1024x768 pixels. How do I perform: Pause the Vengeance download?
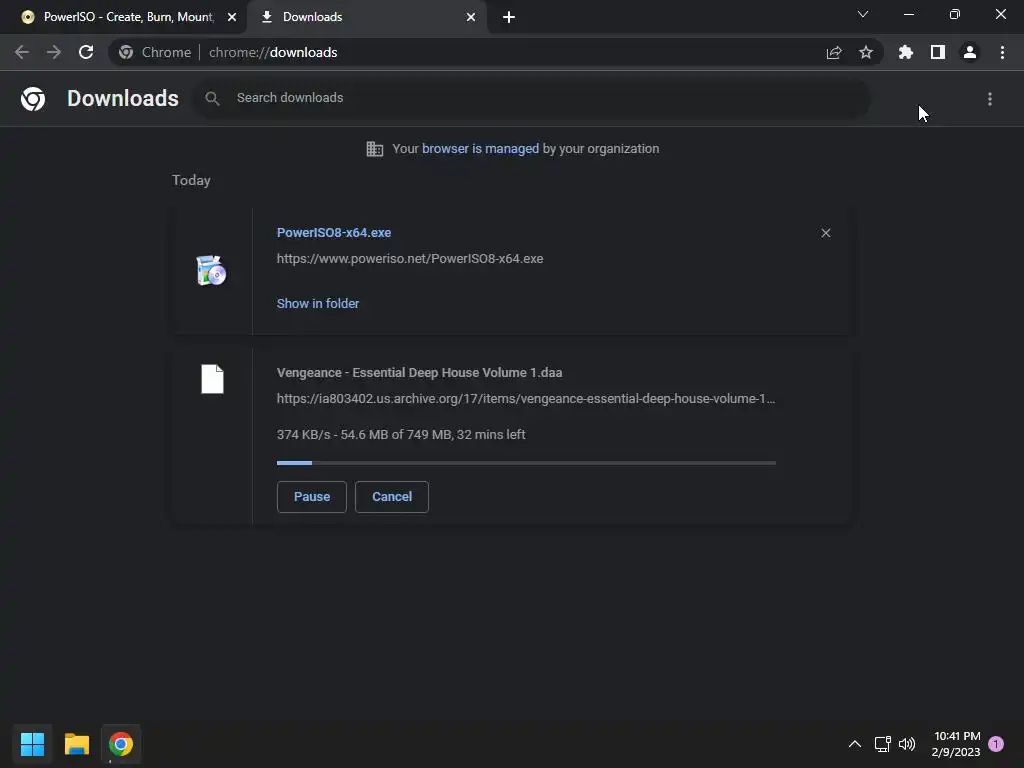click(312, 497)
